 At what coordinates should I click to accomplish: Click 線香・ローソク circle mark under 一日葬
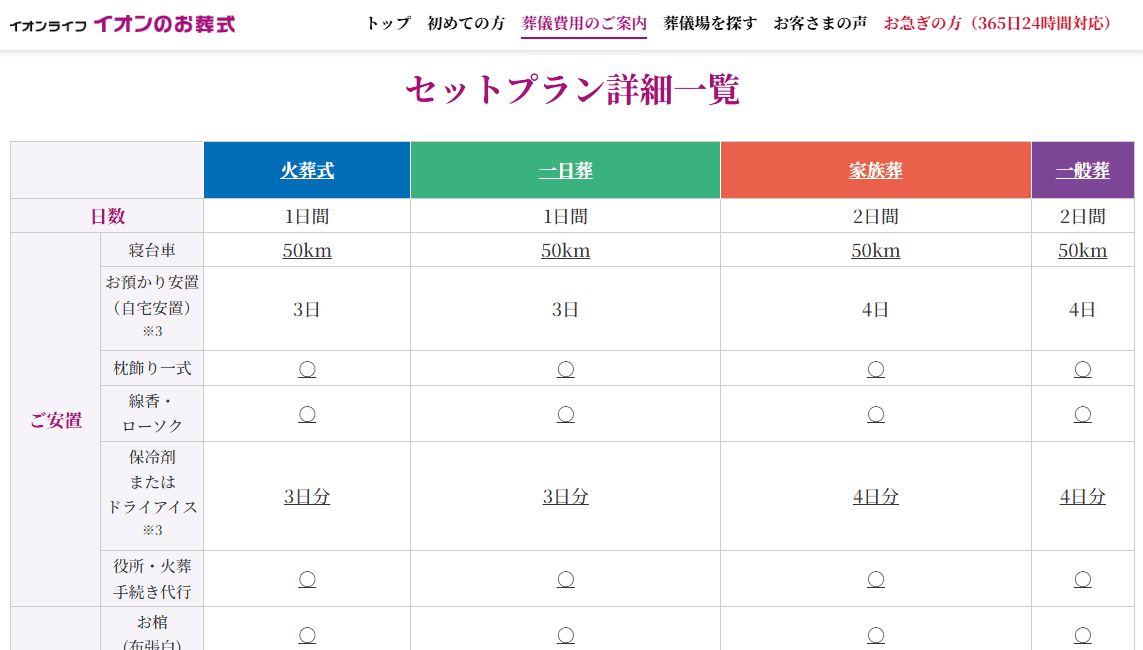[x=565, y=414]
